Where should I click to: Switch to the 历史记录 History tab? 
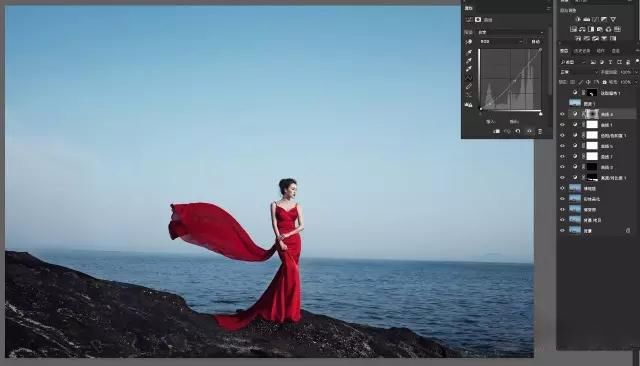click(x=582, y=51)
